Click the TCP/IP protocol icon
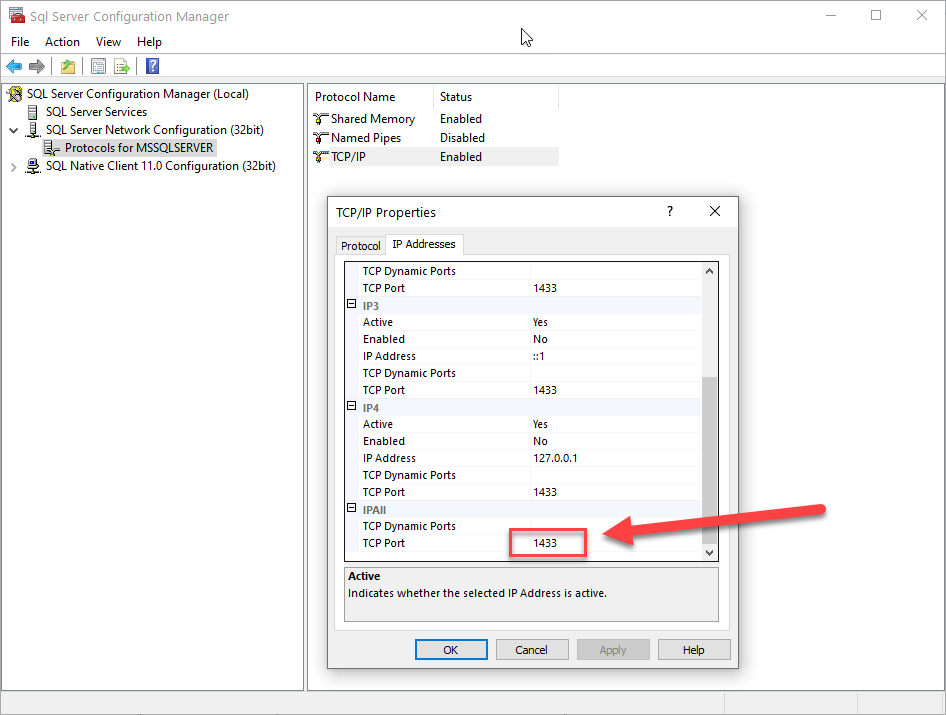This screenshot has height=715, width=946. 320,157
